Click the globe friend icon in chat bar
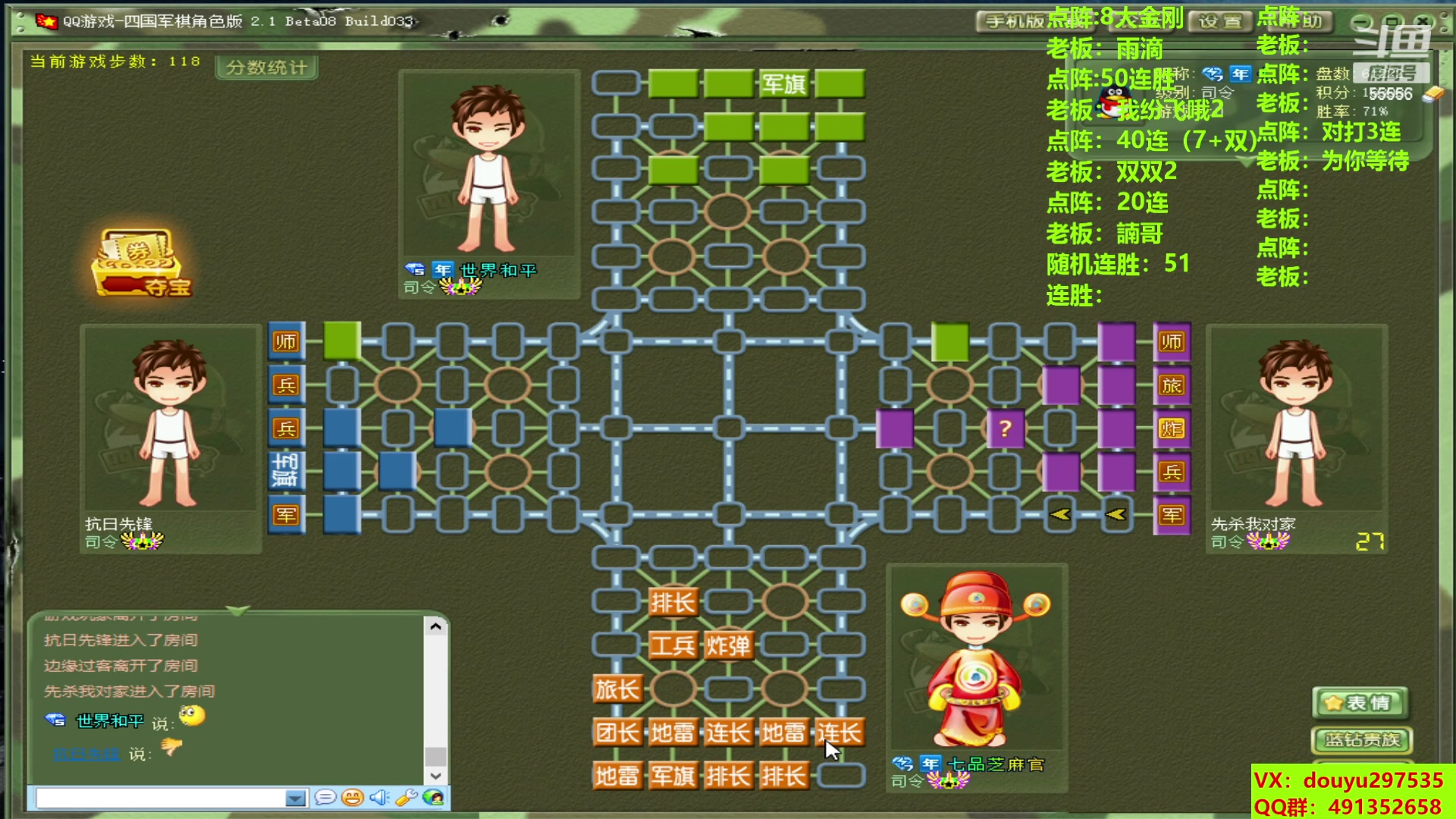The image size is (1456, 819). (433, 797)
